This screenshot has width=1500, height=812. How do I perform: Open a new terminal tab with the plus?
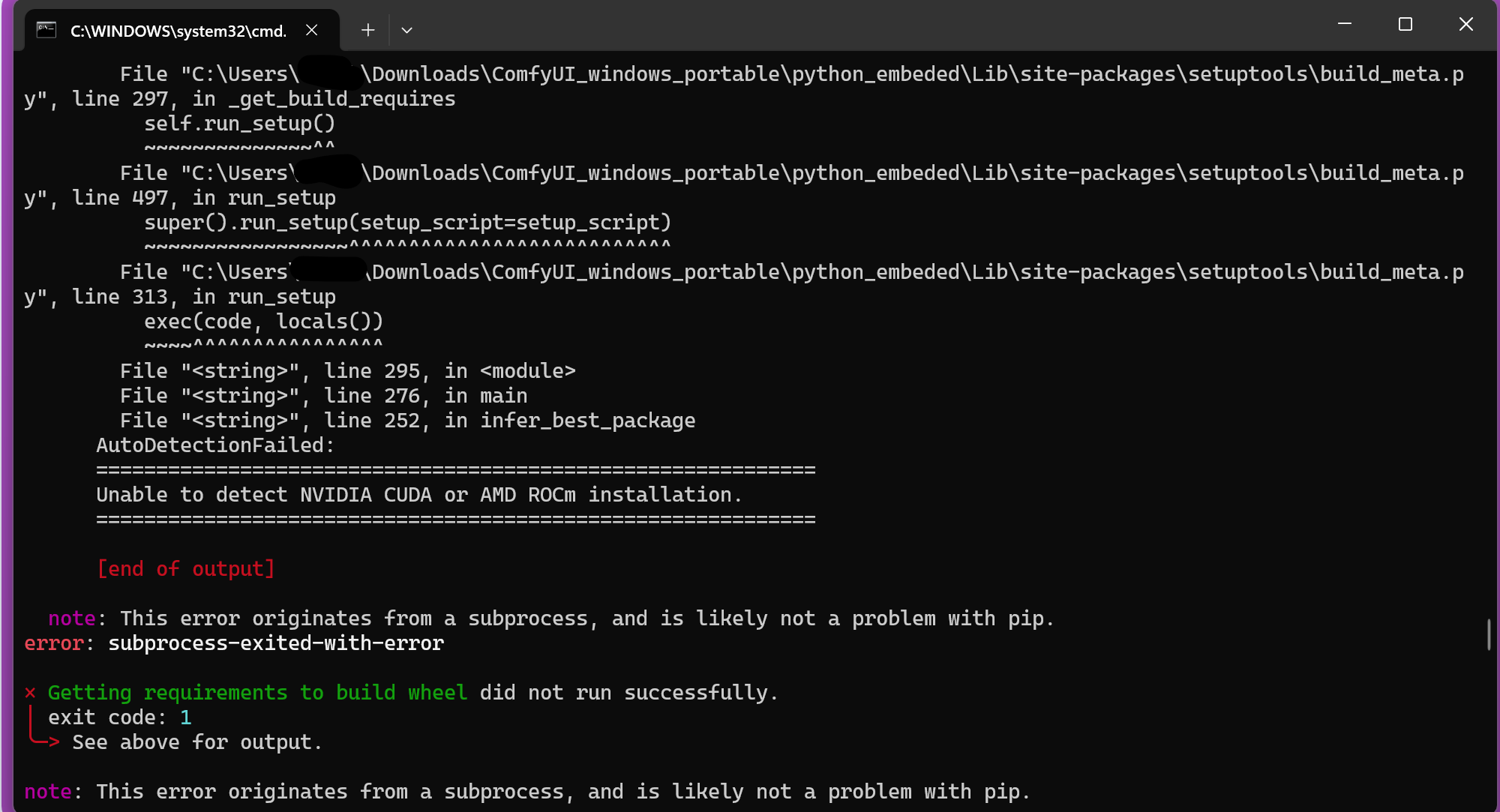(x=367, y=30)
